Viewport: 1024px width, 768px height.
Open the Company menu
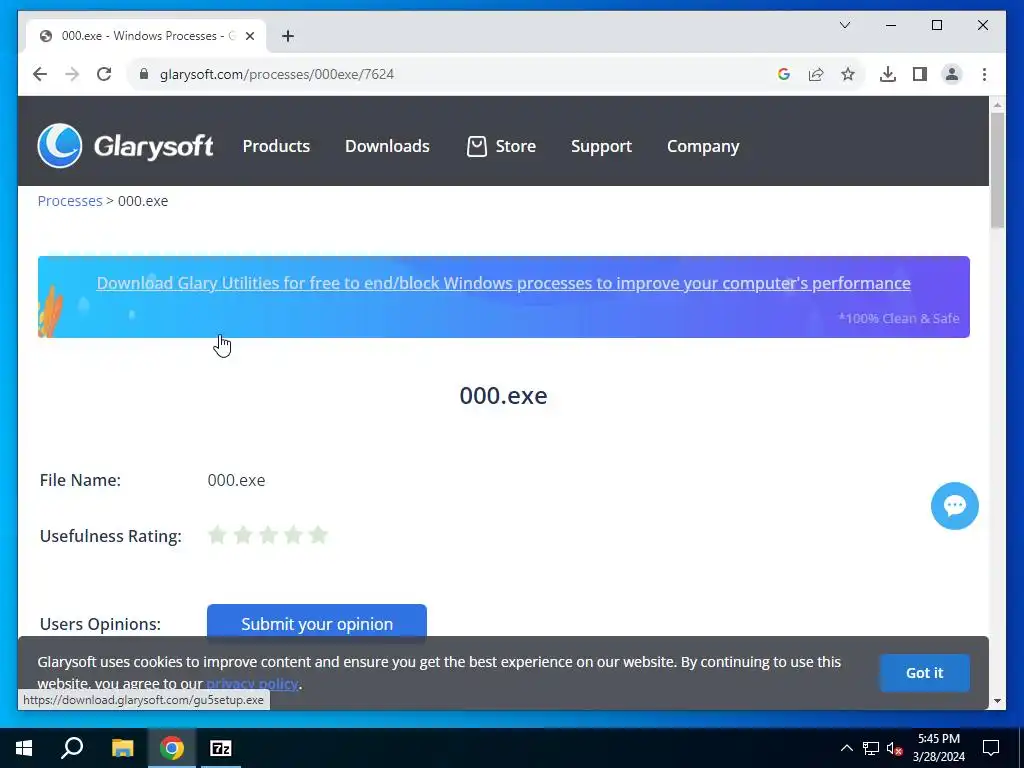click(x=703, y=146)
